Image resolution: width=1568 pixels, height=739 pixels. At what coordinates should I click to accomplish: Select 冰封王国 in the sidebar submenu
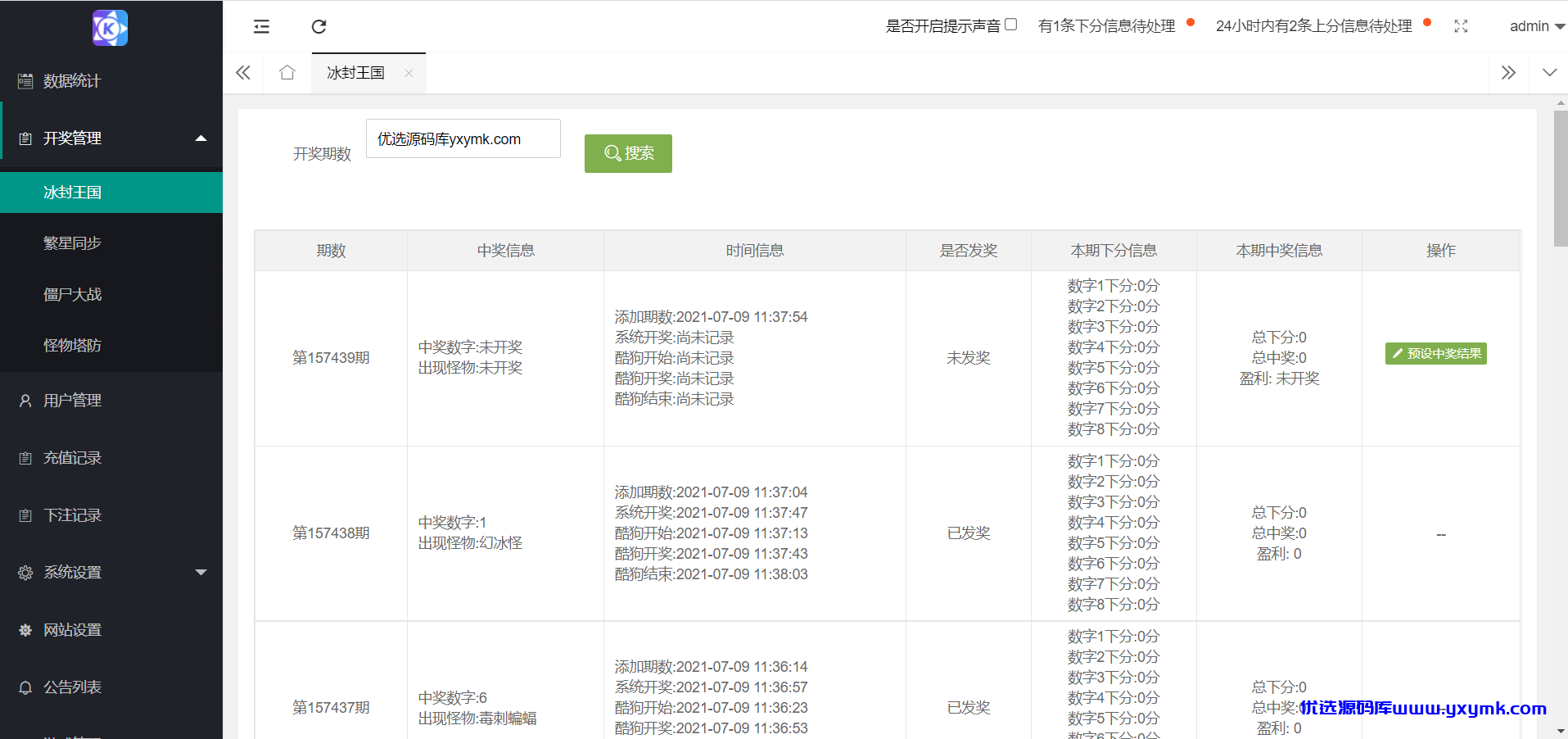[x=111, y=193]
